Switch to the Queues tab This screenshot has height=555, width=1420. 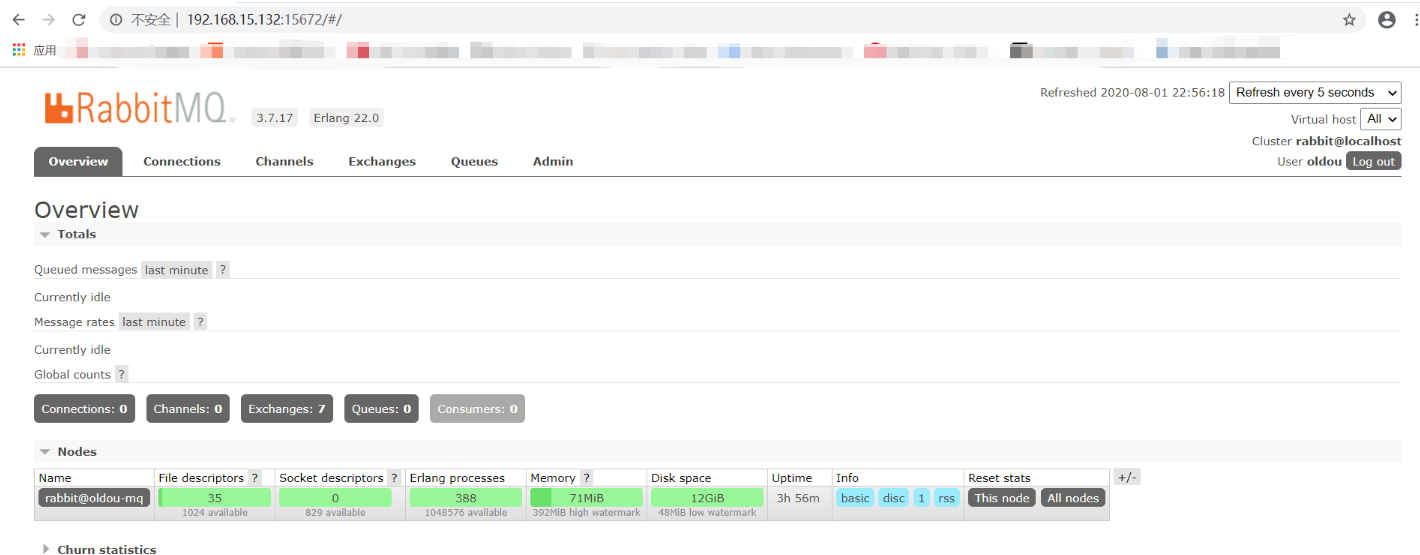[x=474, y=162]
